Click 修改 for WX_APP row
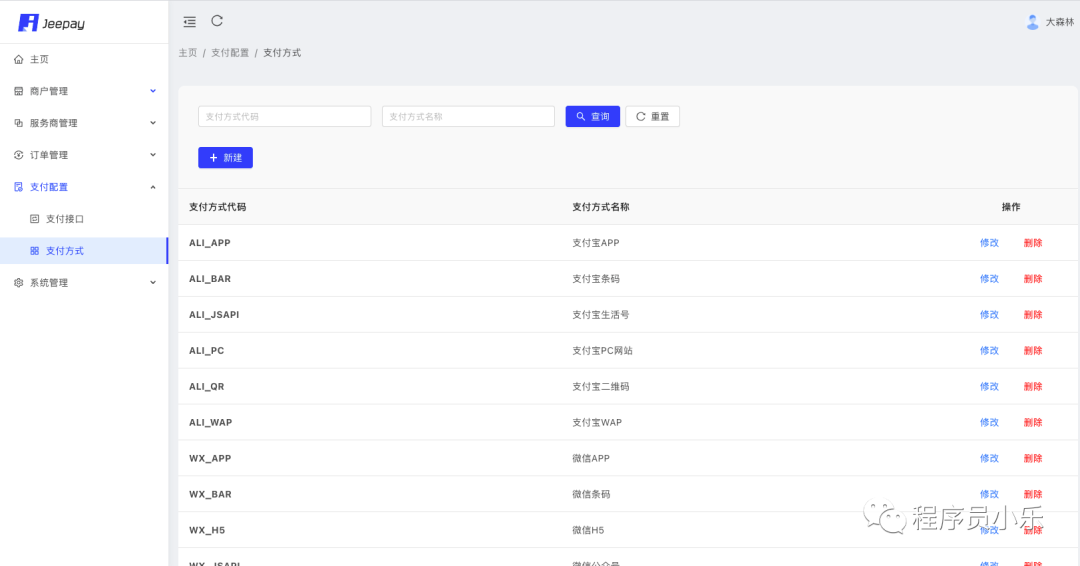Viewport: 1080px width, 566px height. 989,458
